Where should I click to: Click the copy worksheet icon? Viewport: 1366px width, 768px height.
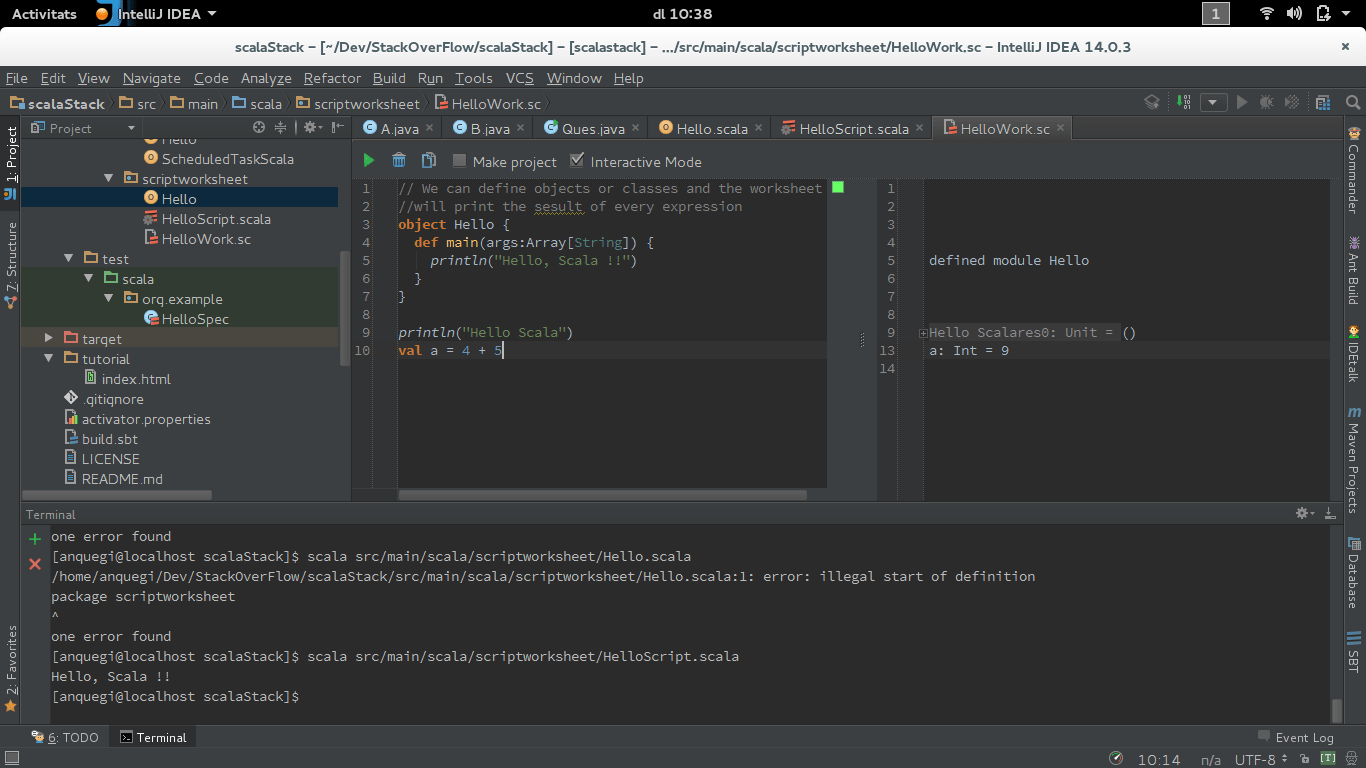click(x=429, y=160)
